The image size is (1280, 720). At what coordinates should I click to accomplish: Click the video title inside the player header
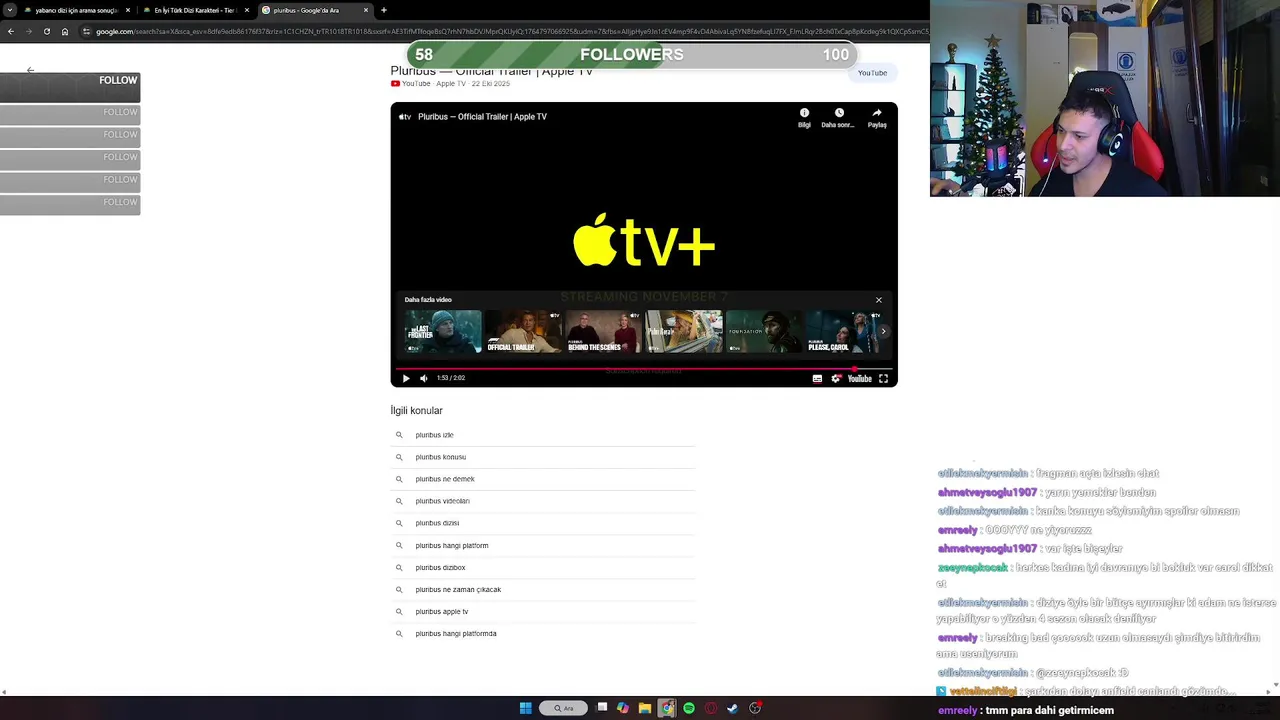(482, 117)
